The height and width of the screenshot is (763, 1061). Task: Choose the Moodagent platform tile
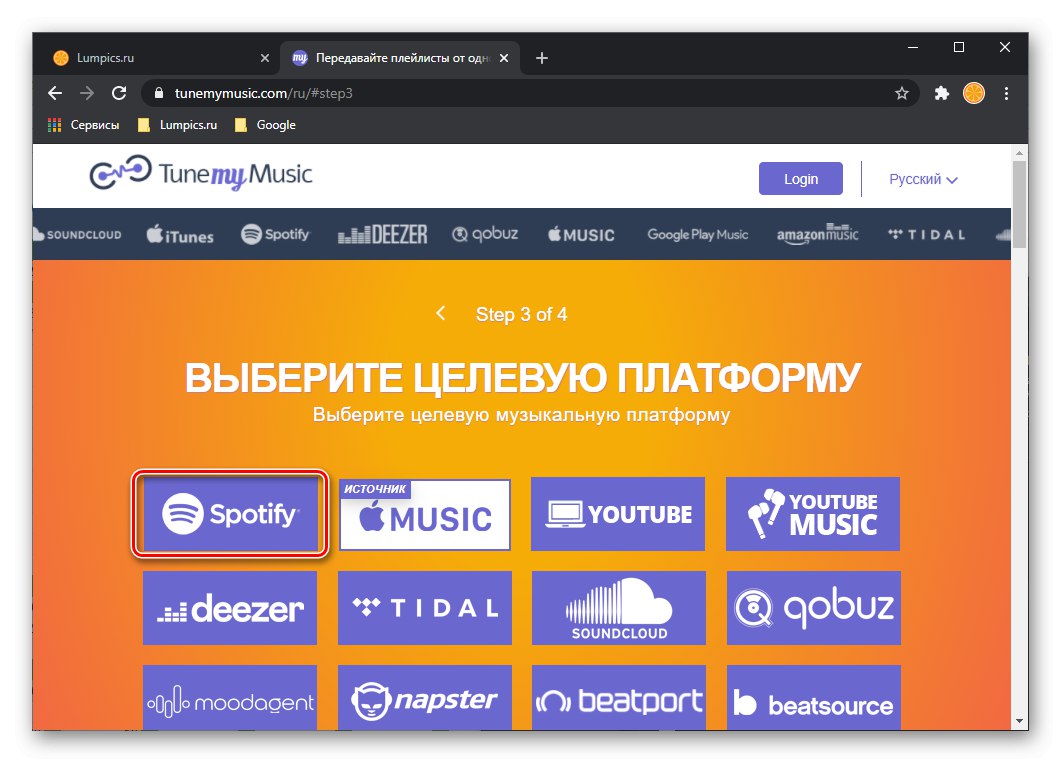point(230,697)
